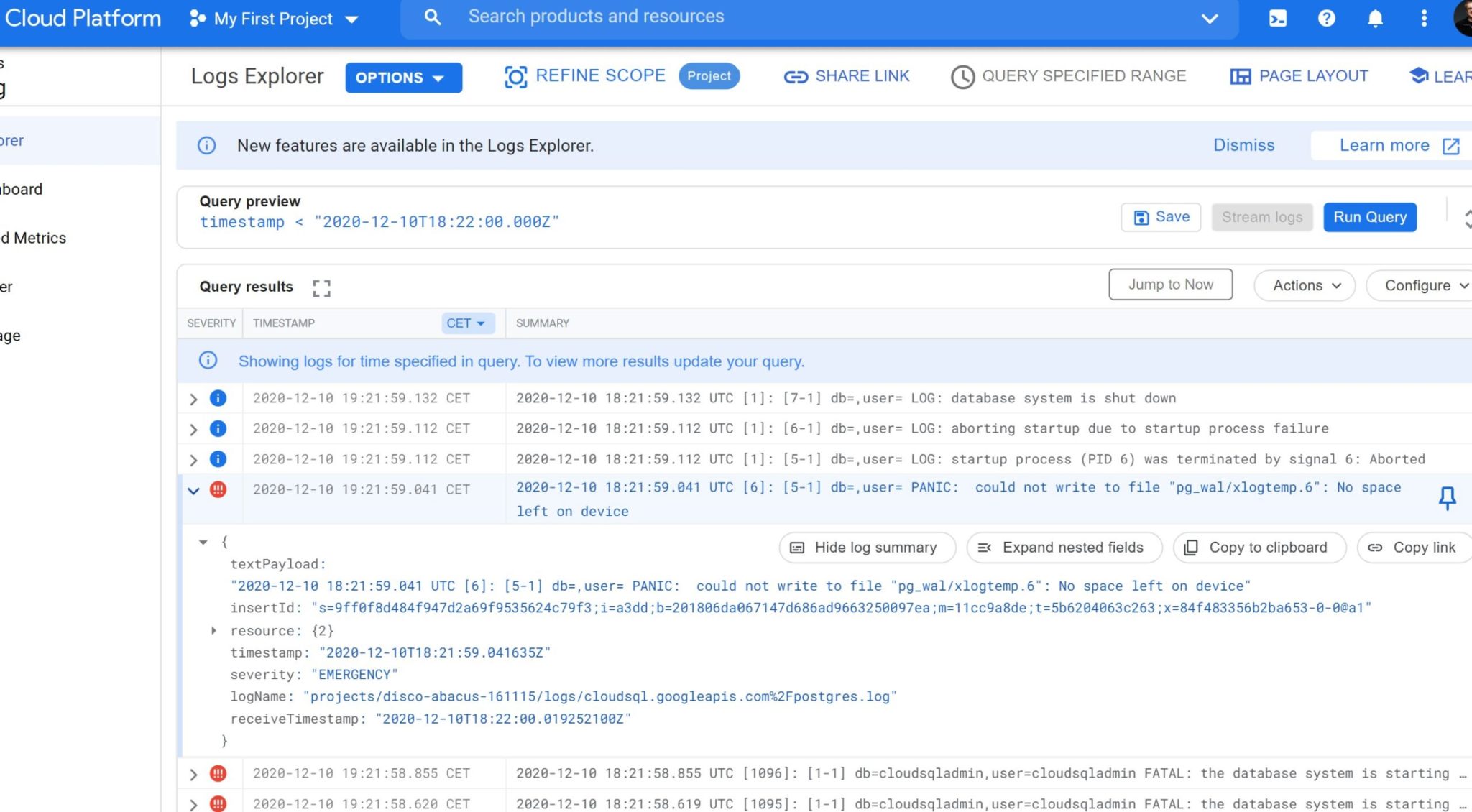
Task: Click Jump to Now button
Action: pyautogui.click(x=1170, y=285)
